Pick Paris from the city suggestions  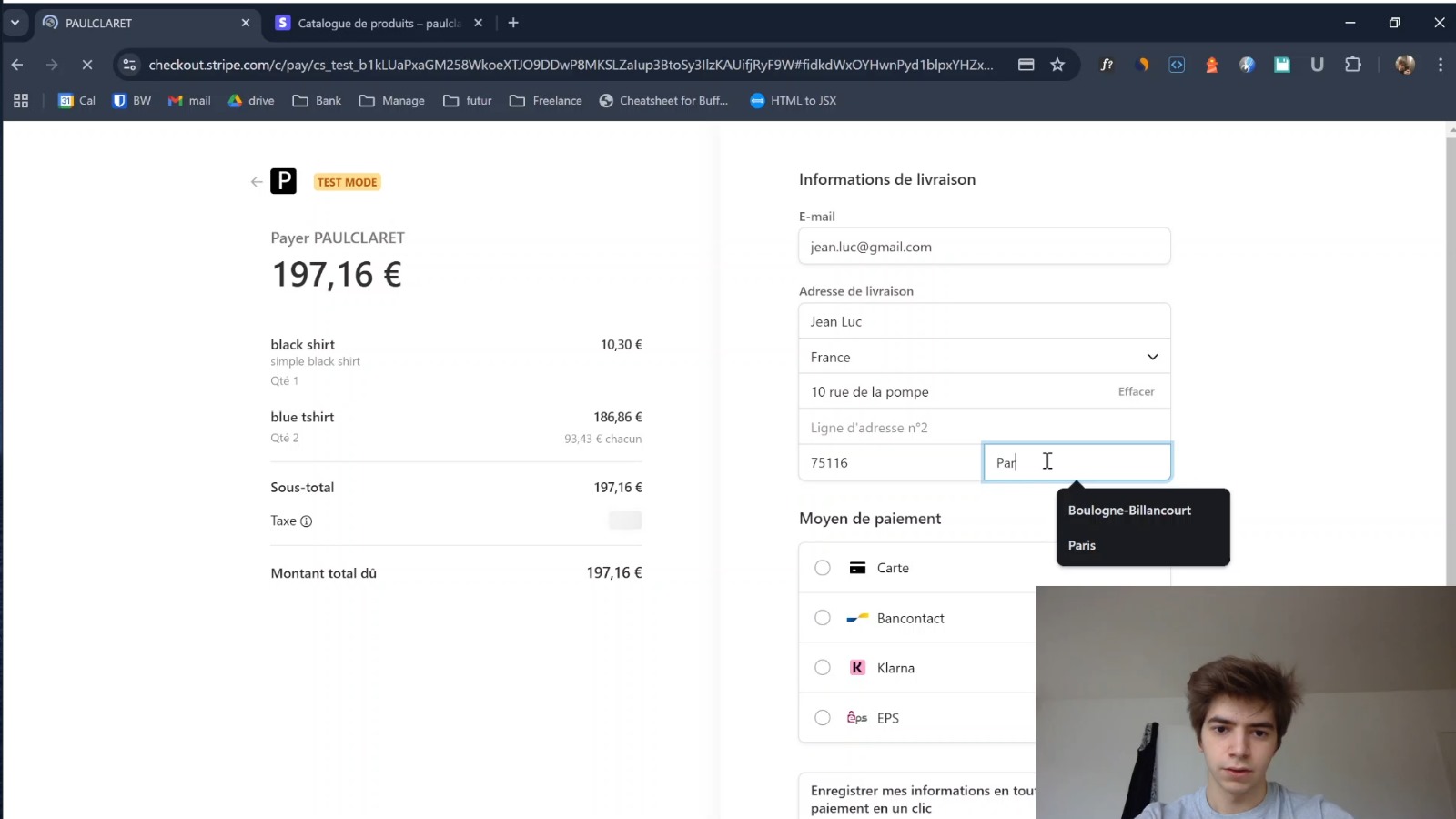pos(1082,545)
